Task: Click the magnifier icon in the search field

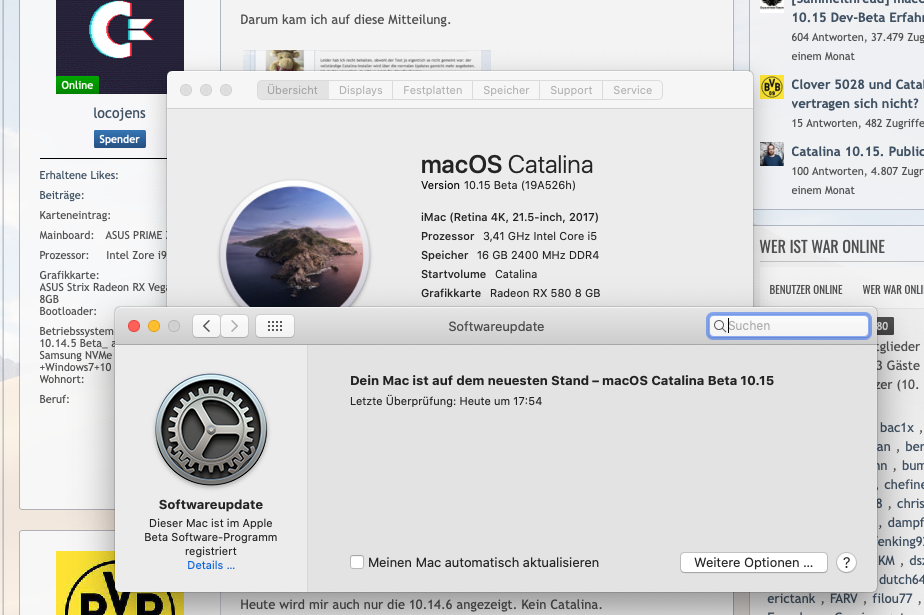Action: coord(719,326)
